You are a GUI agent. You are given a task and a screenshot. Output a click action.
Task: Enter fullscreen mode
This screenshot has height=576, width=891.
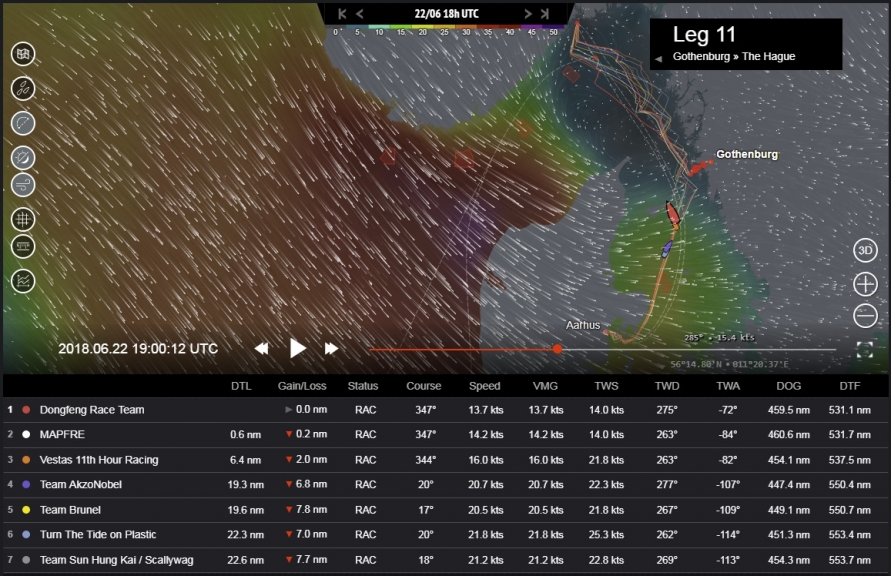pos(865,350)
